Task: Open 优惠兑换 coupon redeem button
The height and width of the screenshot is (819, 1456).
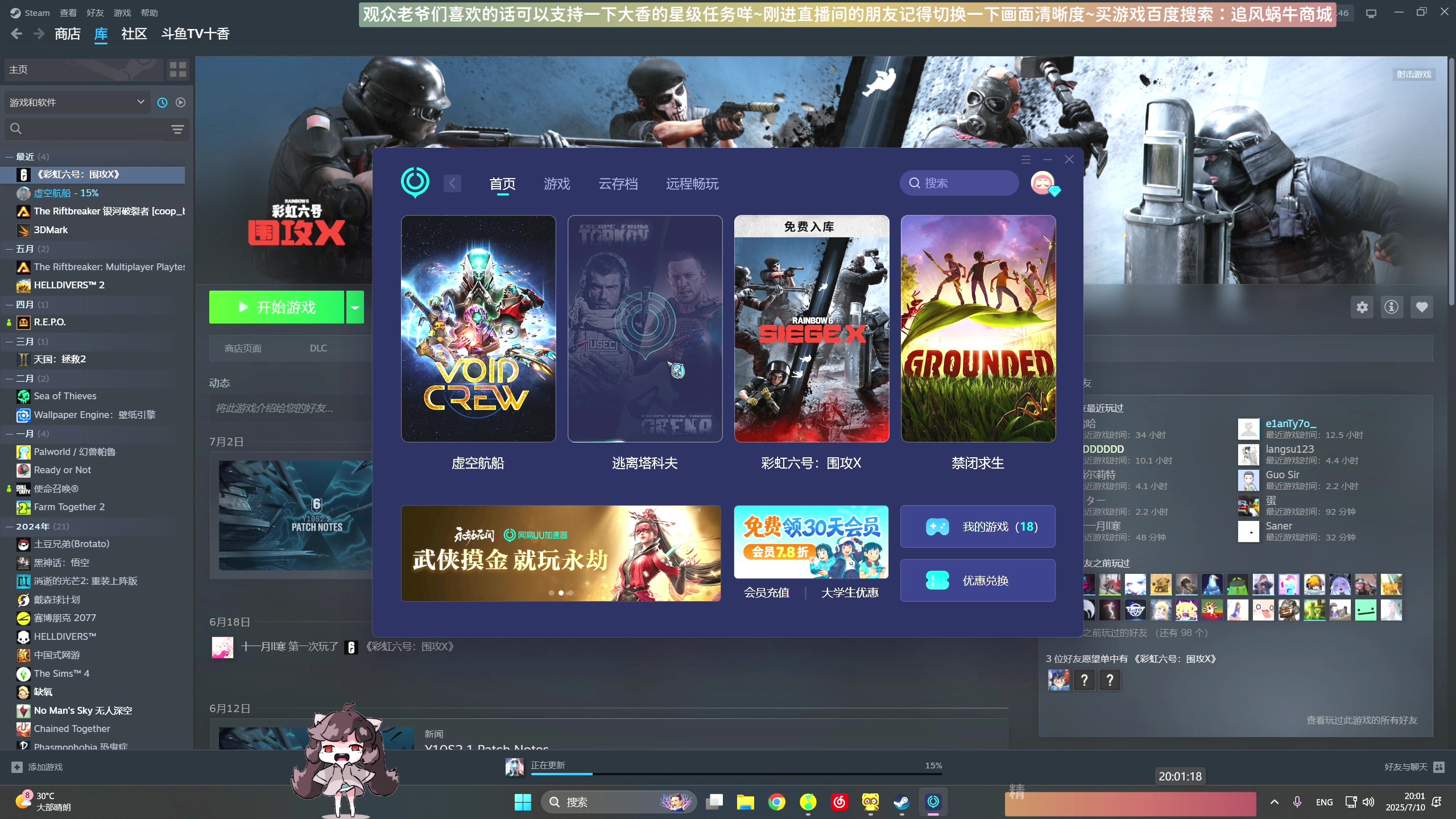Action: coord(978,581)
